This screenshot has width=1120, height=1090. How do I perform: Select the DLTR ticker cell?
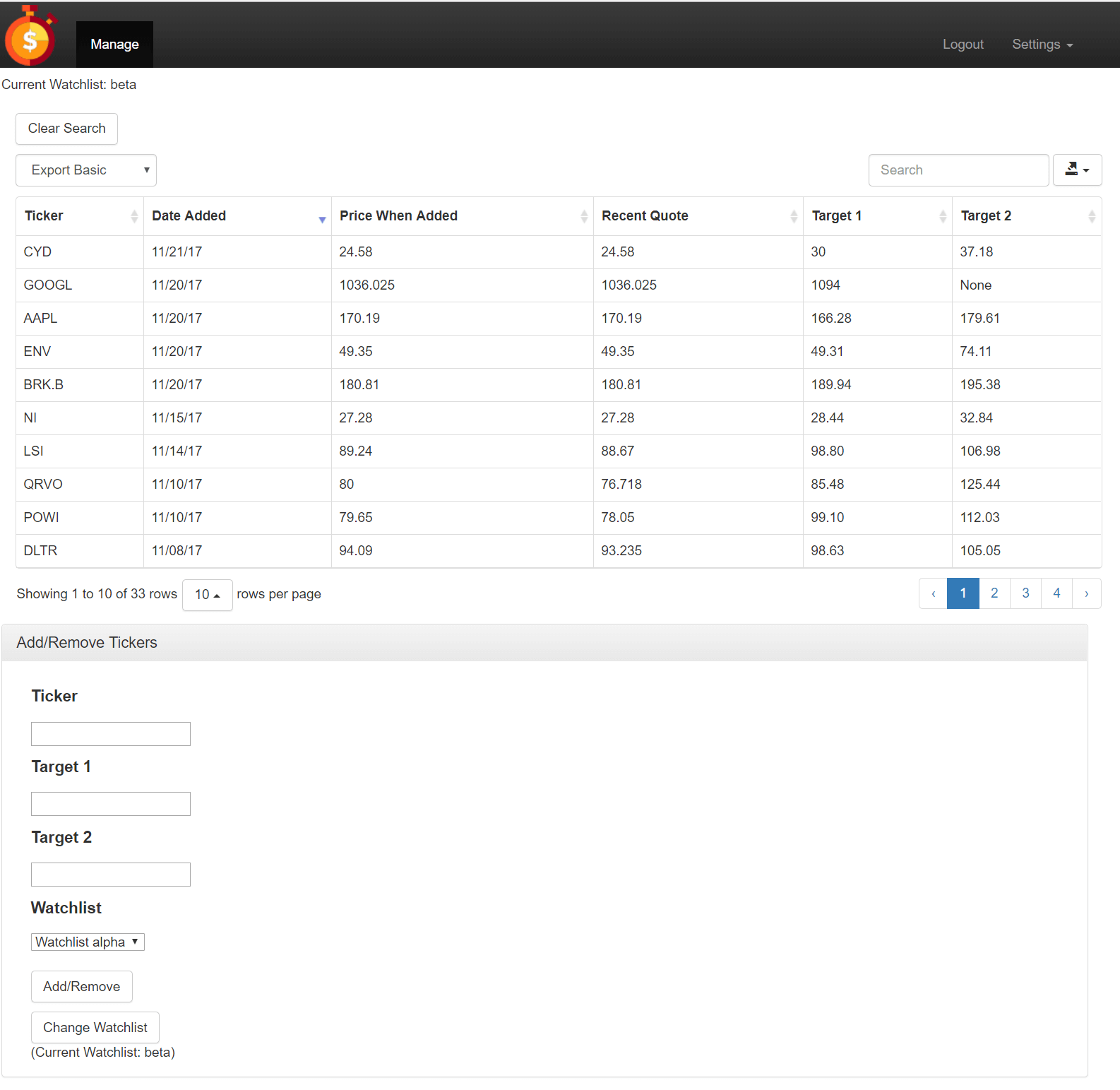coord(80,551)
